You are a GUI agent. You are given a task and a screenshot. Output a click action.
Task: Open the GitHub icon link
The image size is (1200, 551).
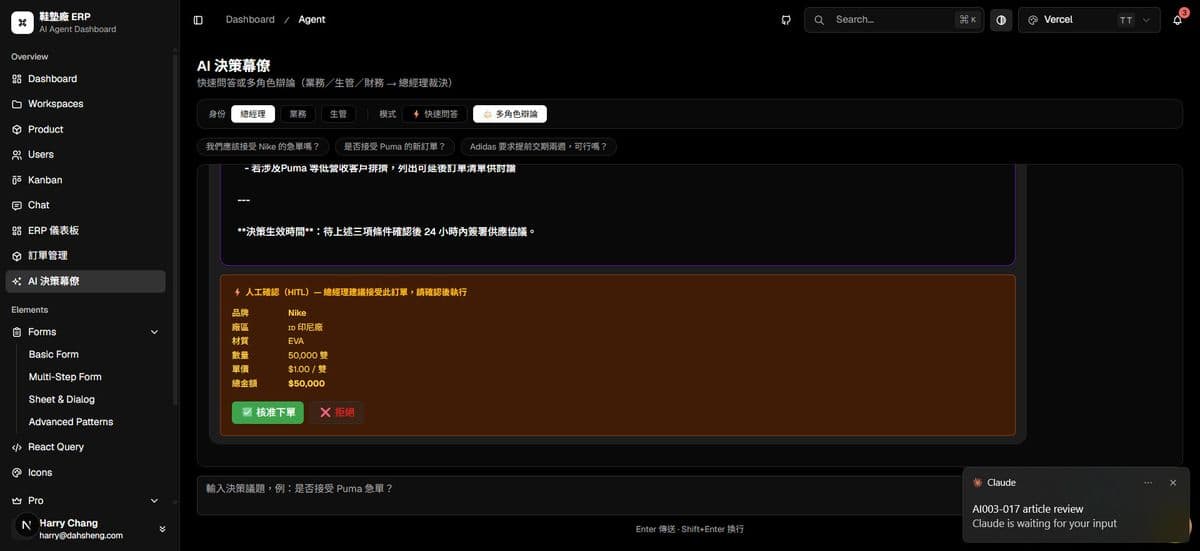click(x=786, y=20)
